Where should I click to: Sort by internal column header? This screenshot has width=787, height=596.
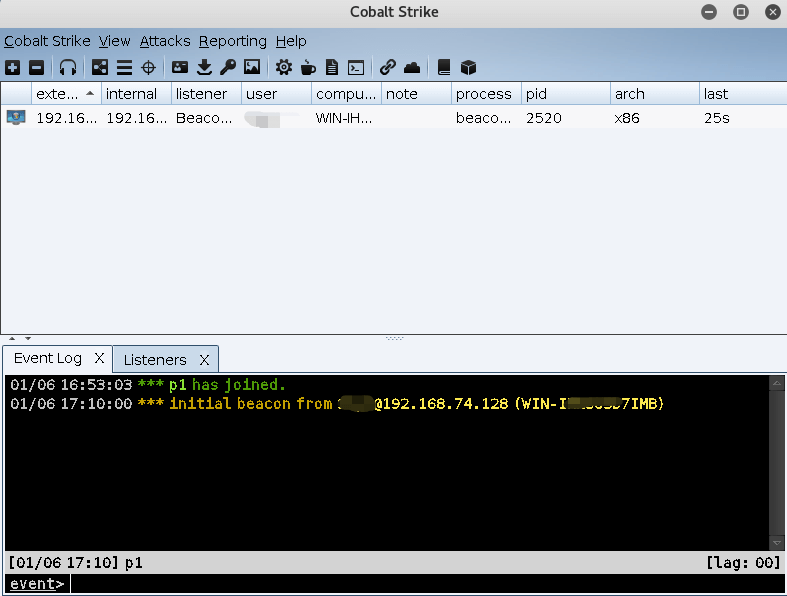tap(136, 94)
